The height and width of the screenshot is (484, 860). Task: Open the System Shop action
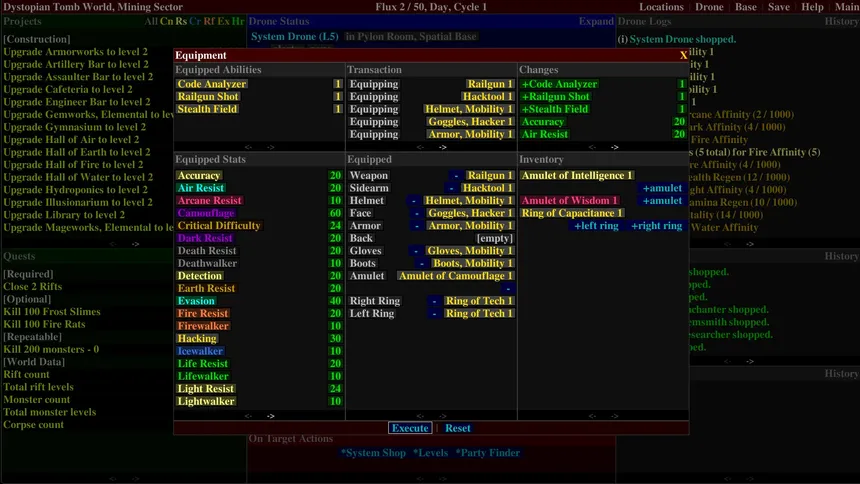click(x=373, y=453)
